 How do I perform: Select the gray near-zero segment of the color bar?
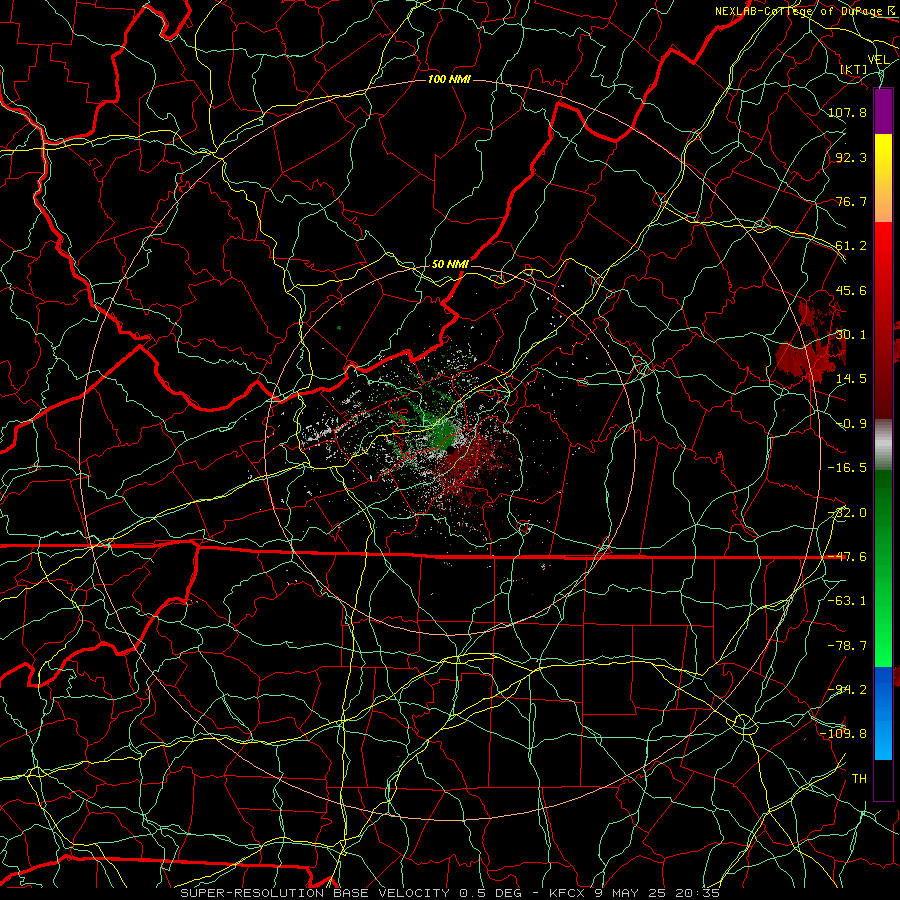[883, 445]
